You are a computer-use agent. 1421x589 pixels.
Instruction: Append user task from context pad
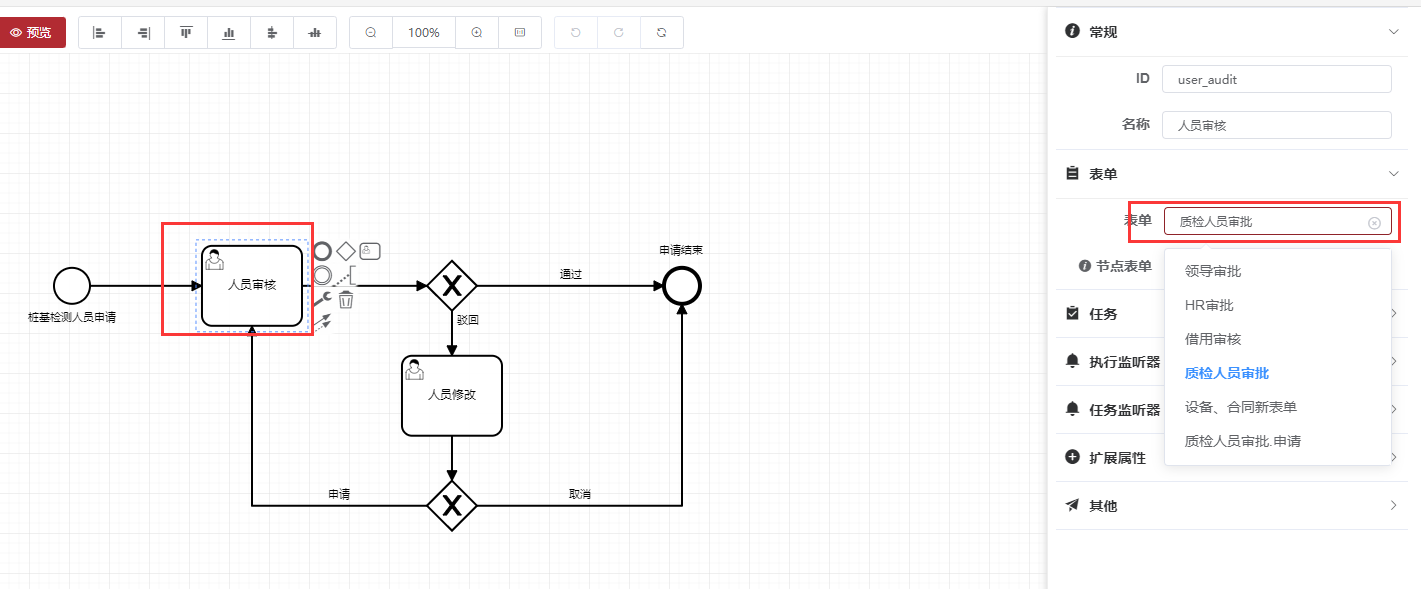[x=370, y=250]
